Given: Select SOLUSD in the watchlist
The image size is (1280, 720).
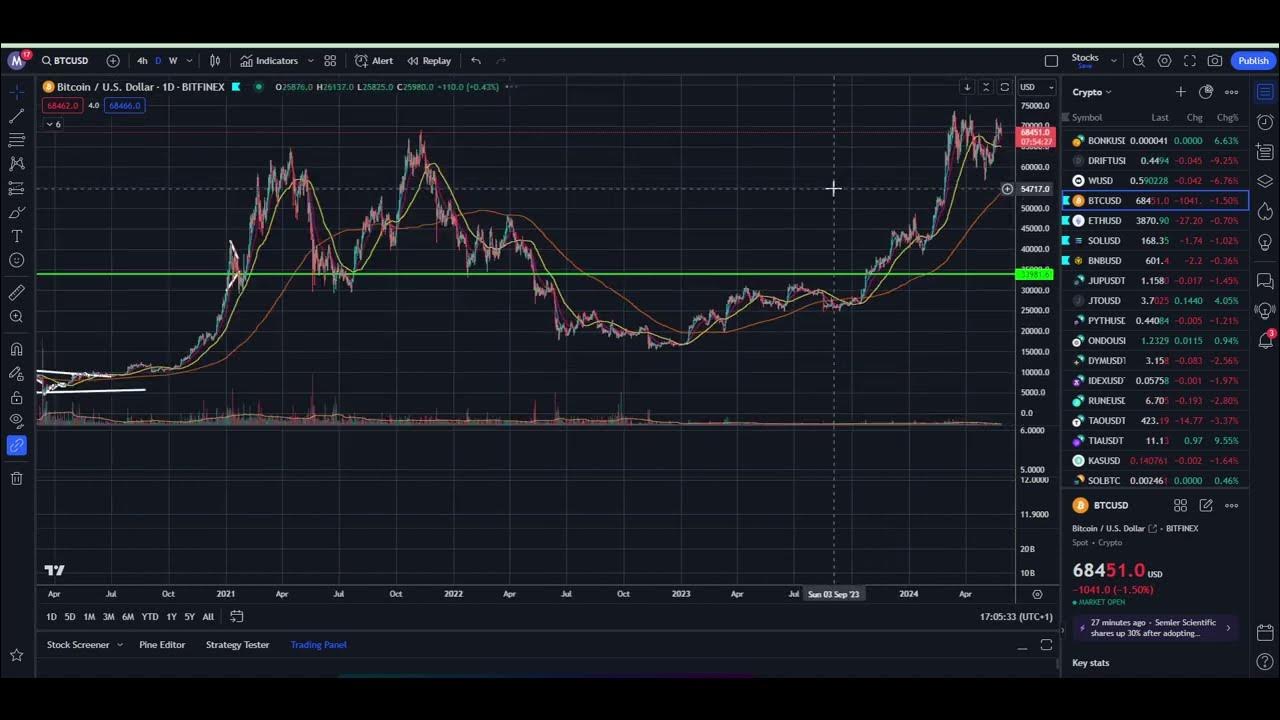Looking at the screenshot, I should (1156, 241).
